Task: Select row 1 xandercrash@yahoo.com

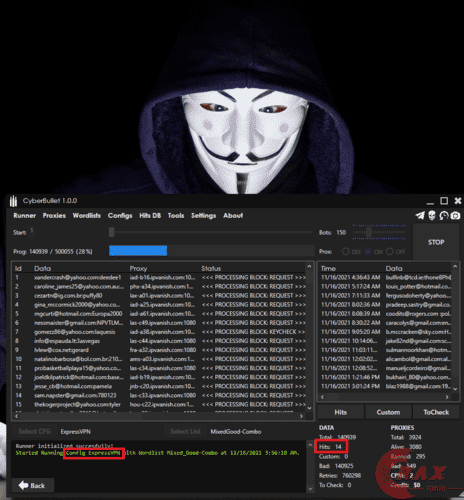Action: pos(160,277)
